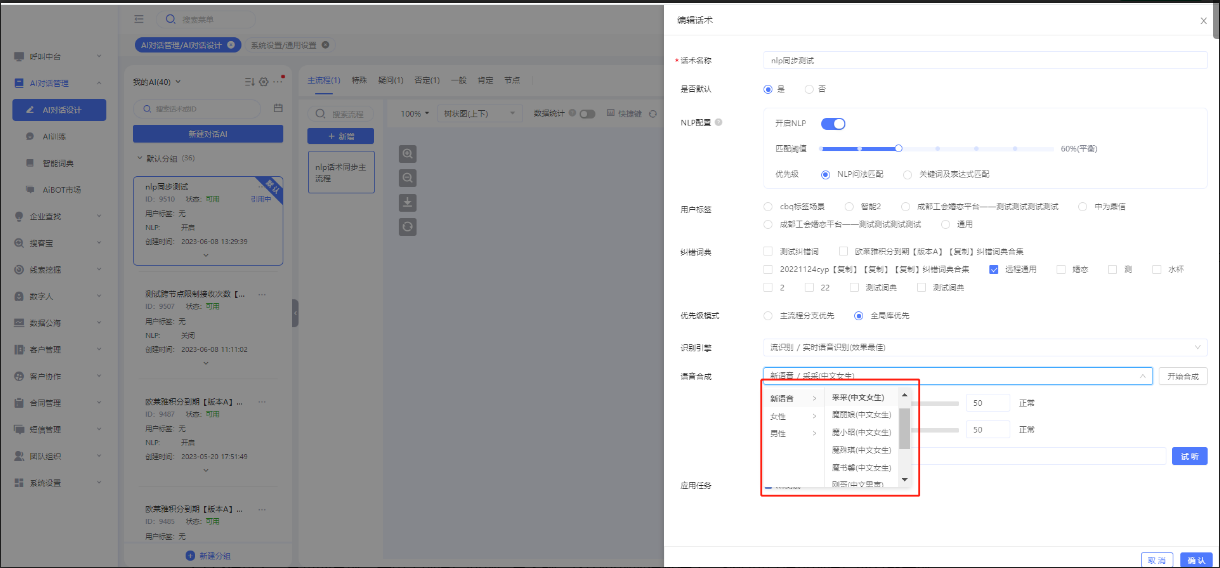
Task: Collapse the 语音合成 voice selector
Action: [1144, 376]
